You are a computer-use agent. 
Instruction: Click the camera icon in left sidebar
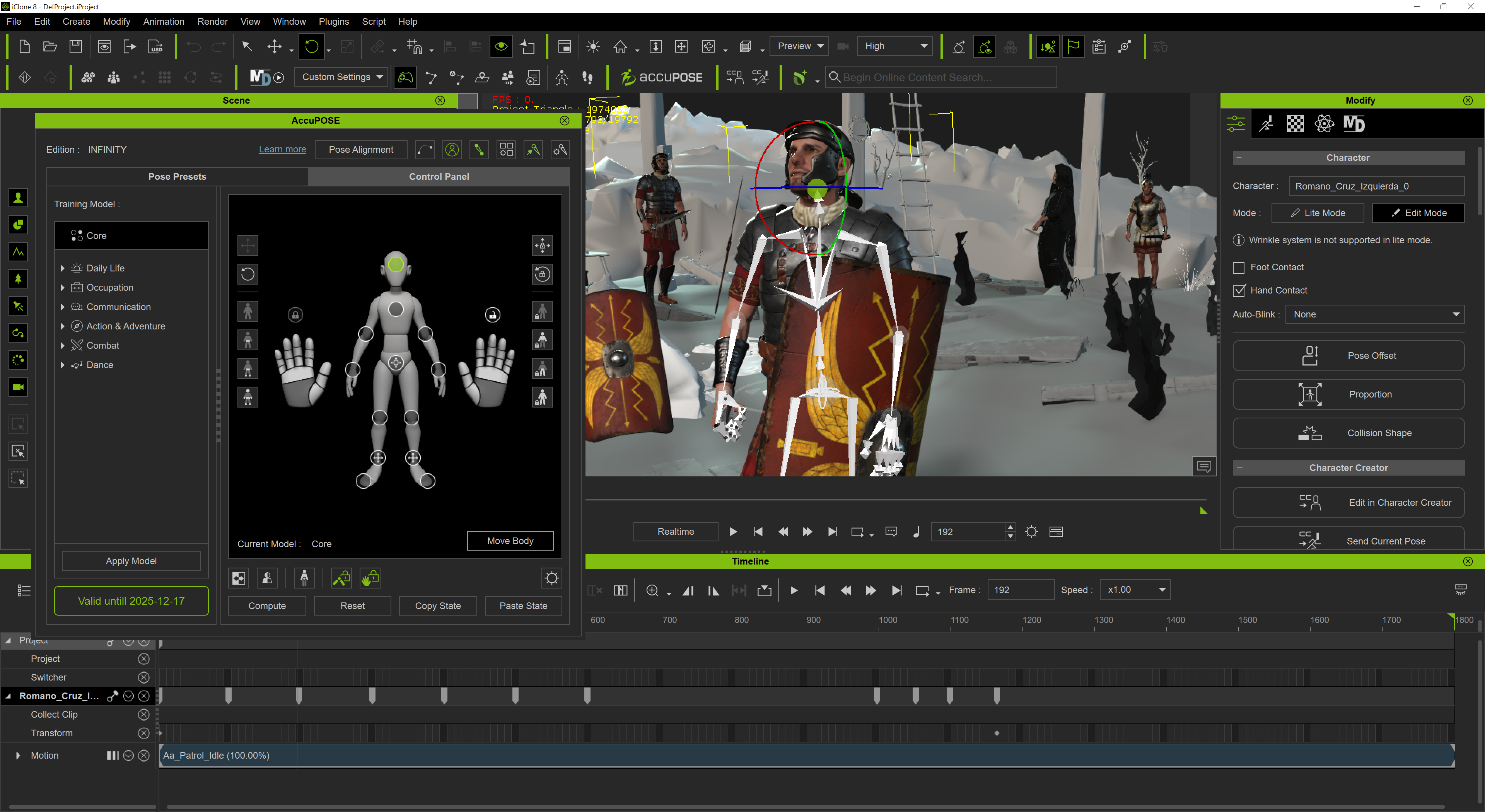pyautogui.click(x=19, y=387)
